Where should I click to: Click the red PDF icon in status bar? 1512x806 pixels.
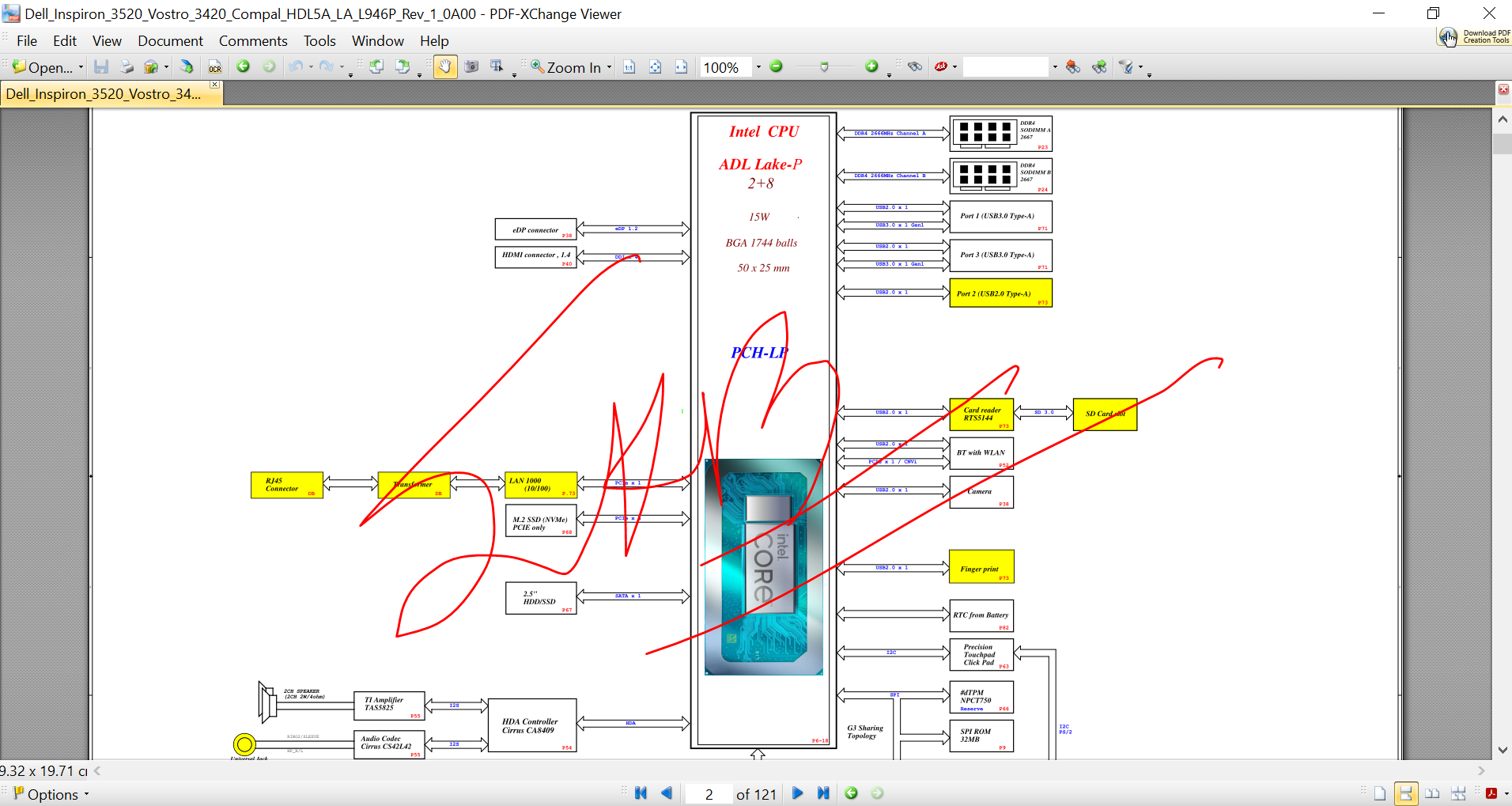(1491, 794)
